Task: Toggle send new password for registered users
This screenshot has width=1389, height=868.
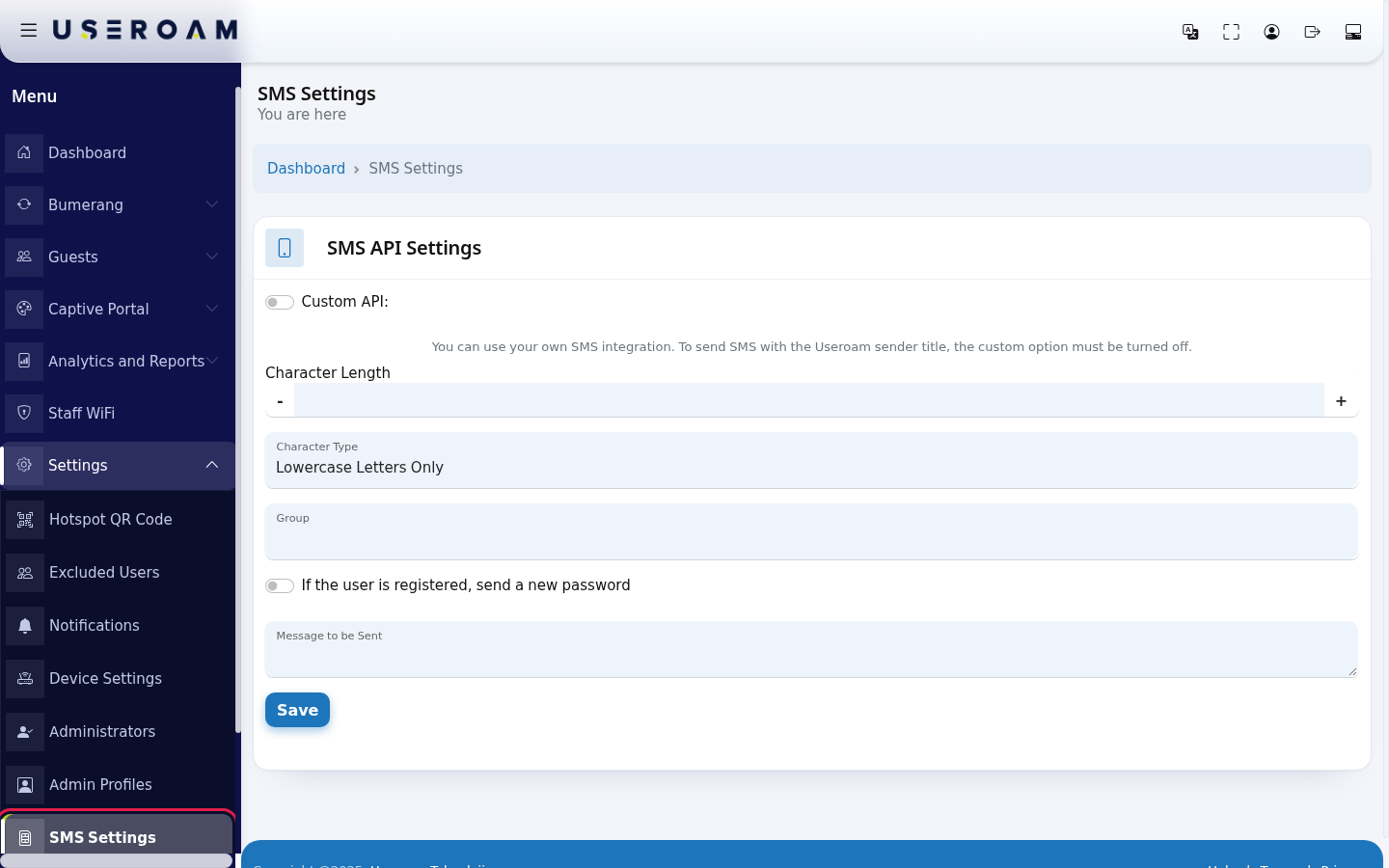Action: [x=280, y=585]
